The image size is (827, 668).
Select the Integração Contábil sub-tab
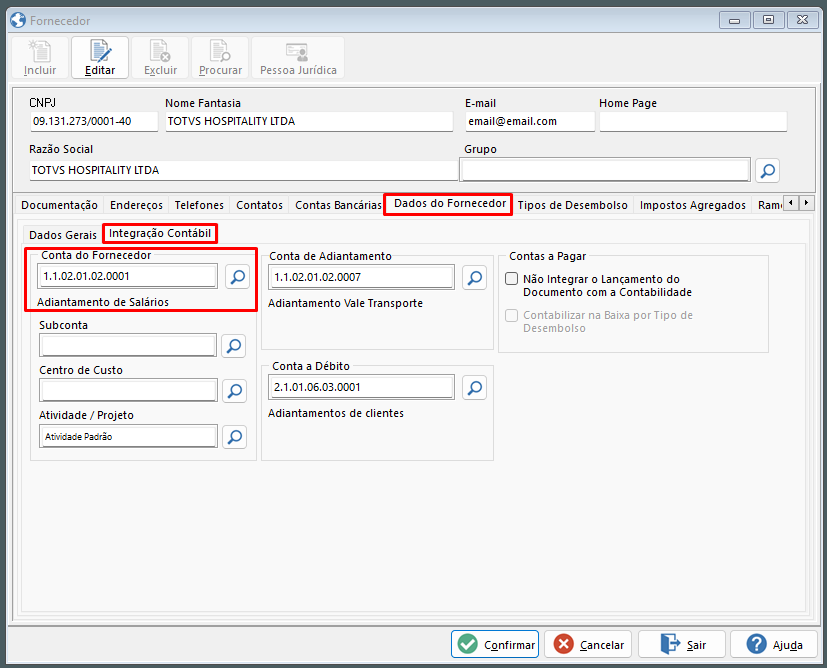tap(160, 233)
